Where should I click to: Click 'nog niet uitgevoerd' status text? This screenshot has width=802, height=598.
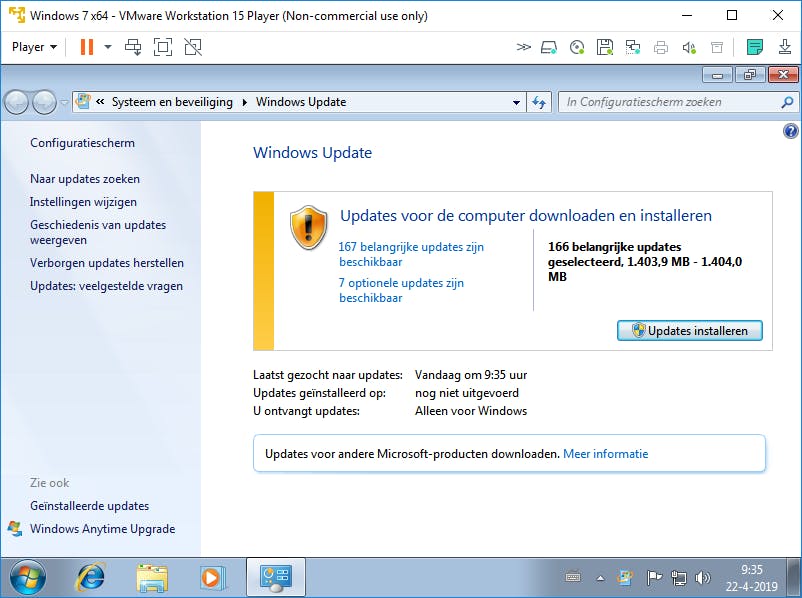466,393
